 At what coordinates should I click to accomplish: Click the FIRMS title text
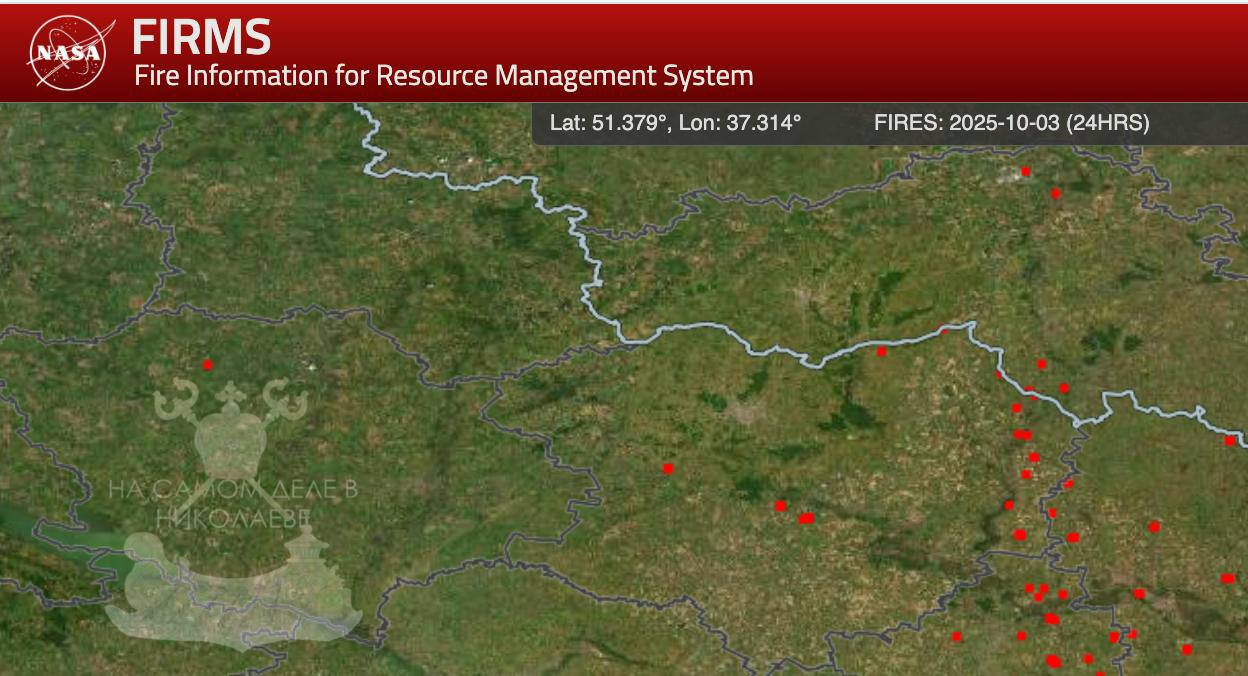pyautogui.click(x=201, y=38)
